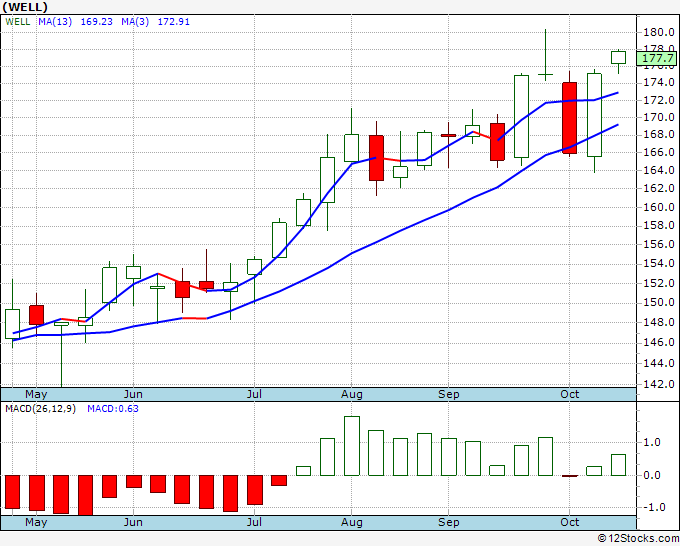
Task: Select the MA(13) value 169.23
Action: (96, 22)
